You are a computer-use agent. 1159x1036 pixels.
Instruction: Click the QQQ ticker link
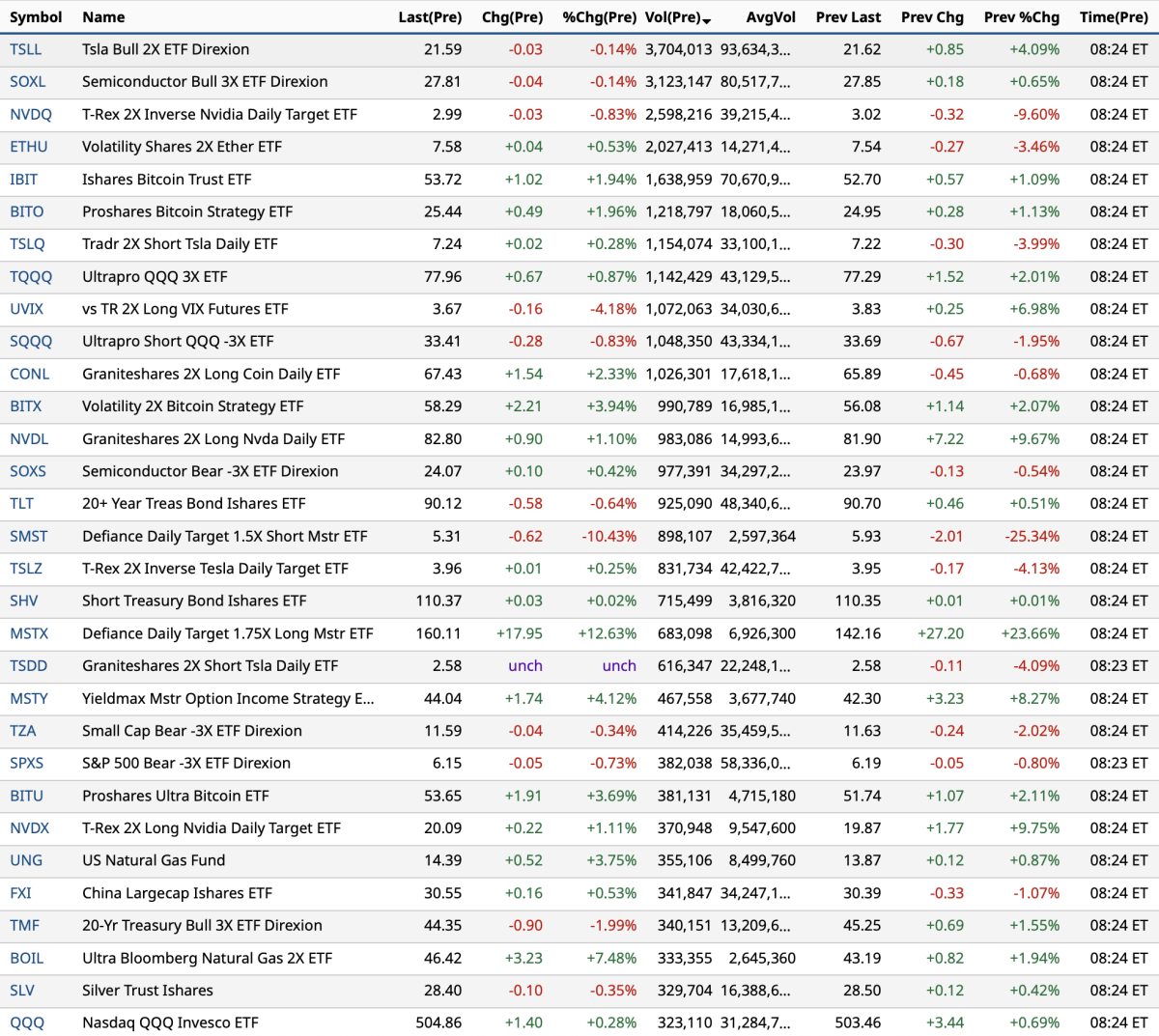(x=27, y=1022)
